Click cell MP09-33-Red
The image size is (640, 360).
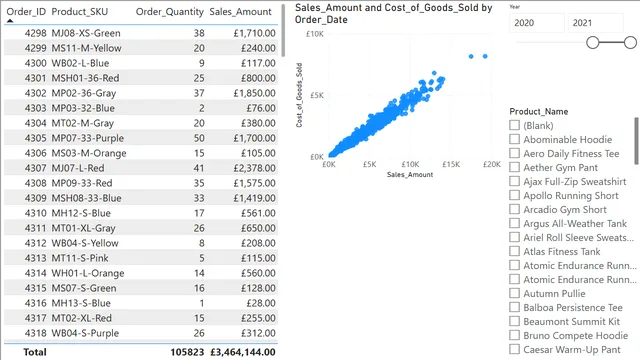82,183
